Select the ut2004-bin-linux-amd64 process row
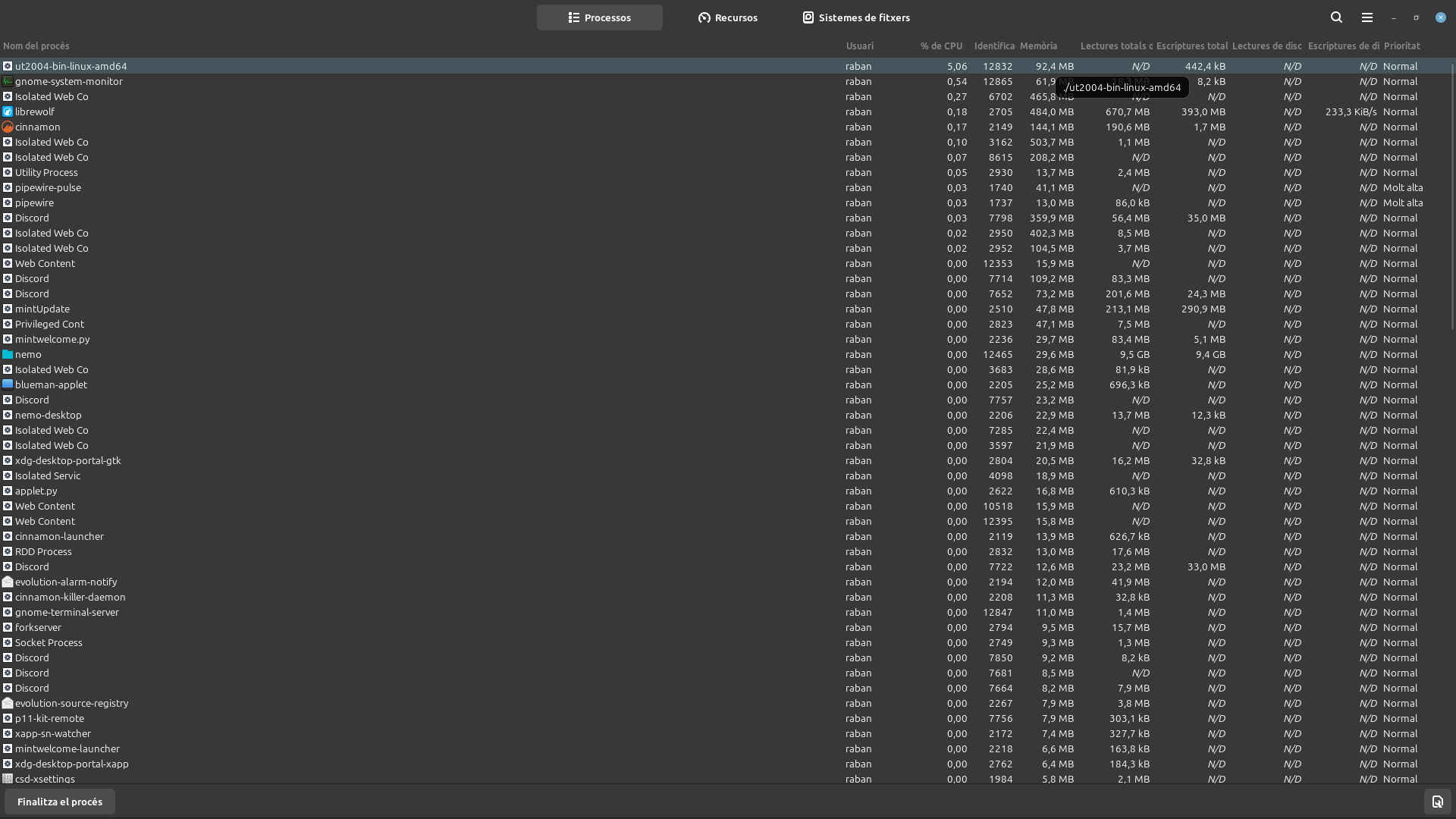This screenshot has width=1456, height=819. (x=71, y=66)
